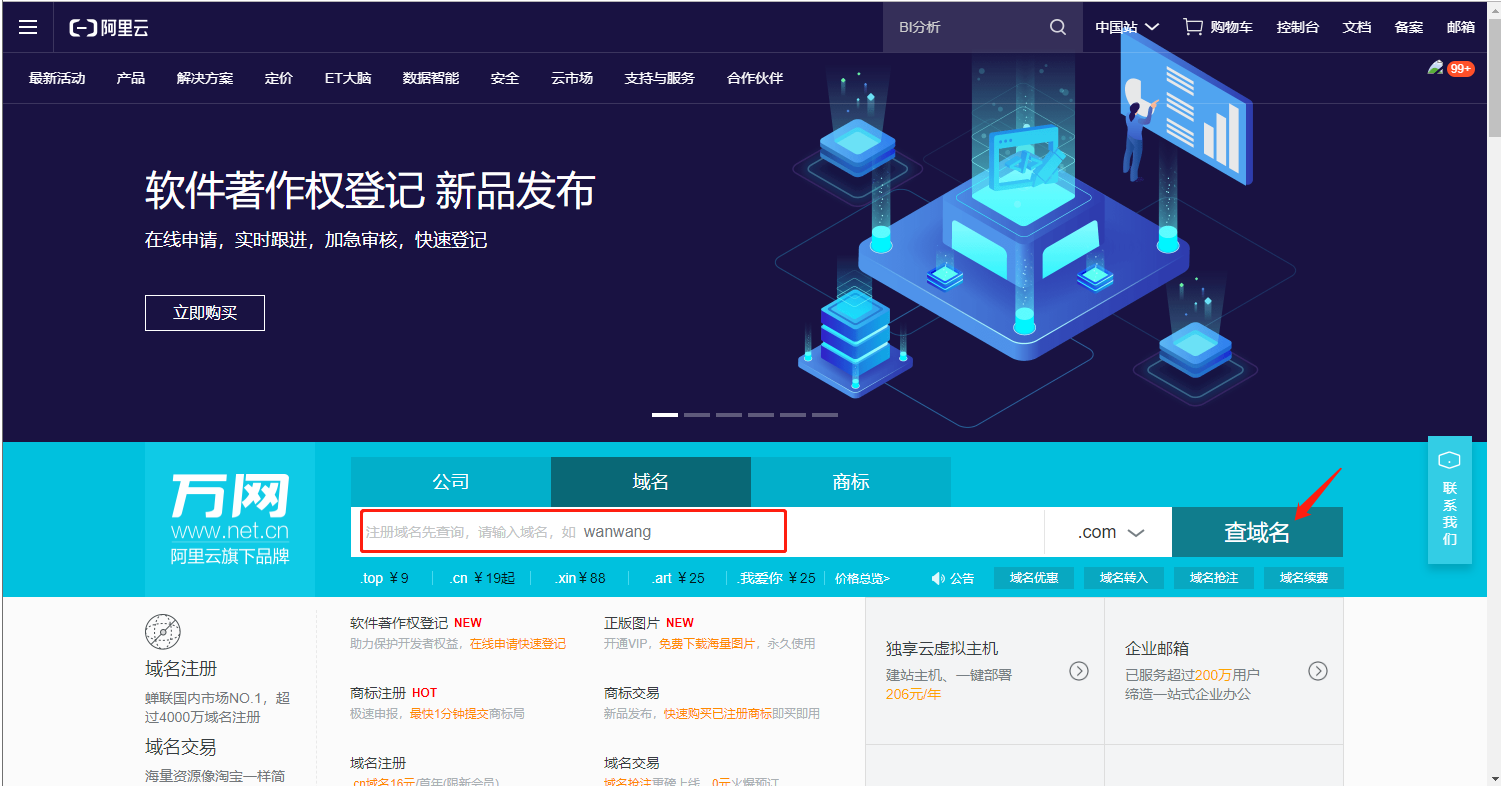Expand the 中国站 region dropdown
This screenshot has width=1501, height=786.
[1127, 27]
